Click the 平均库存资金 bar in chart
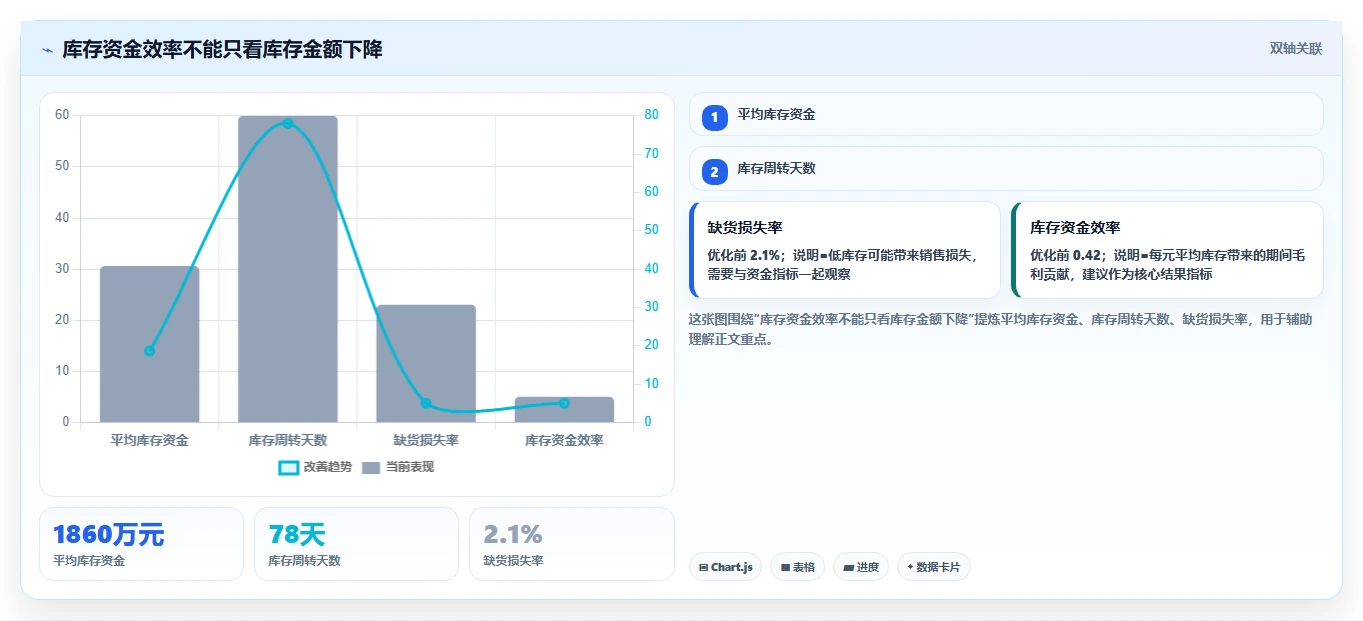Screen dimensions: 1363x621 (149, 344)
